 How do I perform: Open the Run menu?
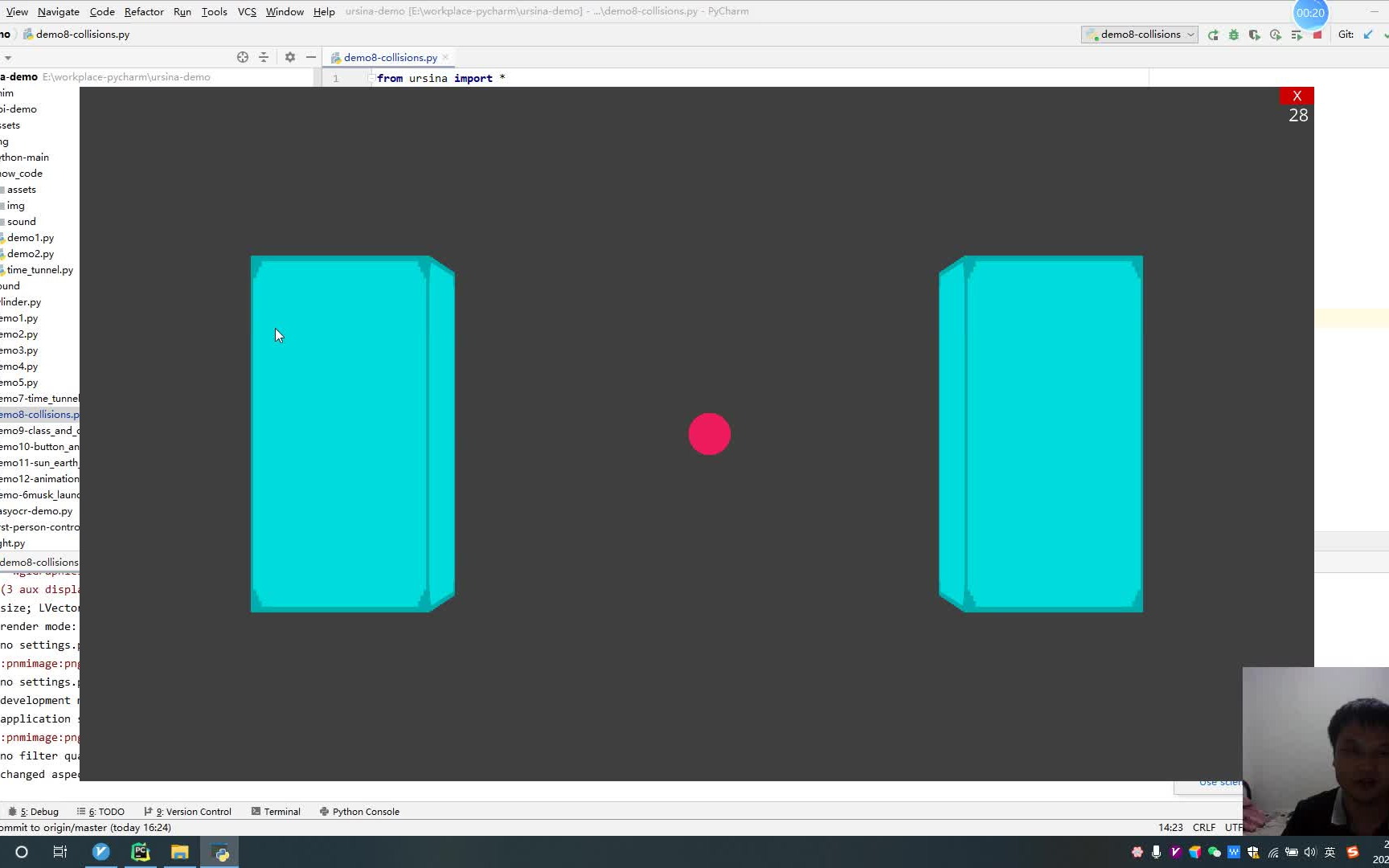pyautogui.click(x=182, y=11)
